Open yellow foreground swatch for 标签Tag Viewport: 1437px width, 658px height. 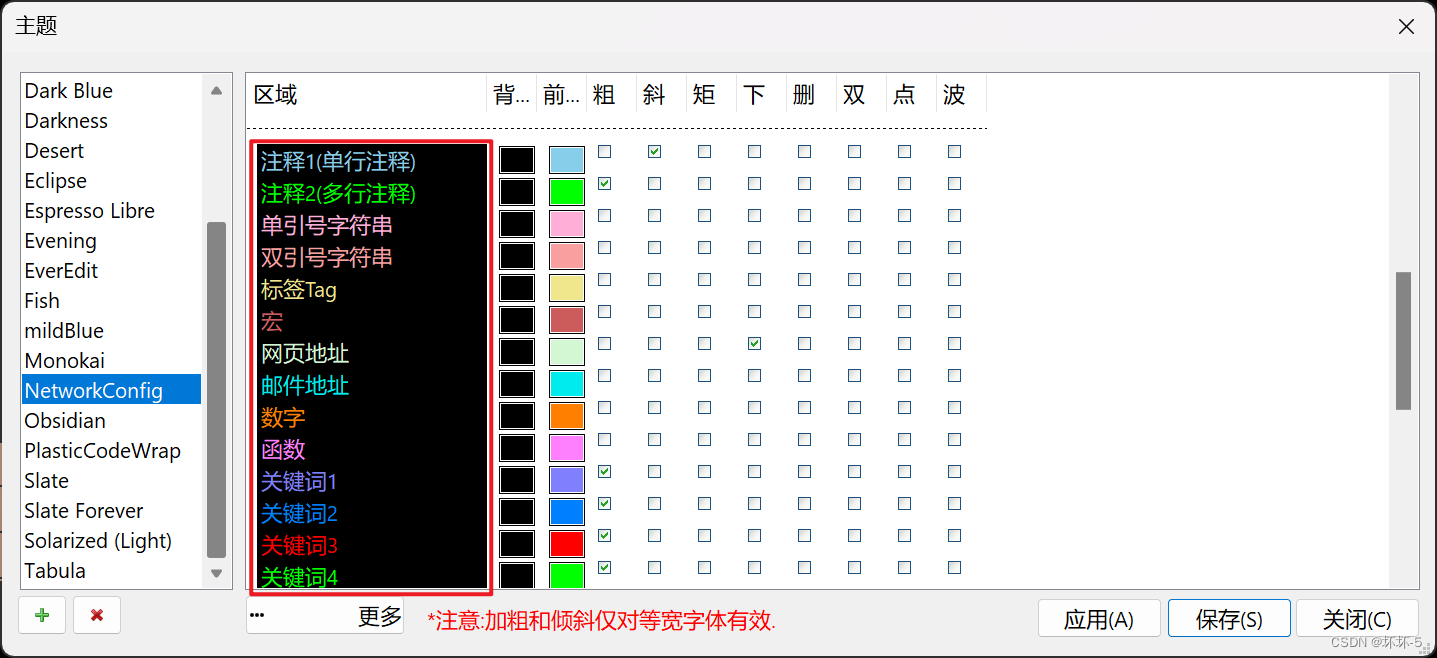point(567,288)
